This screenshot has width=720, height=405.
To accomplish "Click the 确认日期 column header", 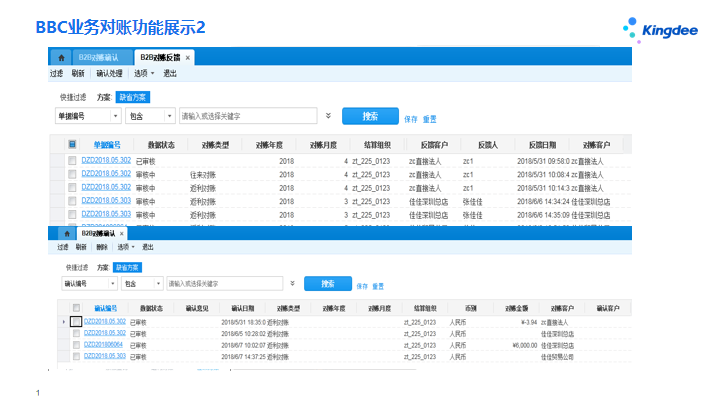I will (242, 308).
